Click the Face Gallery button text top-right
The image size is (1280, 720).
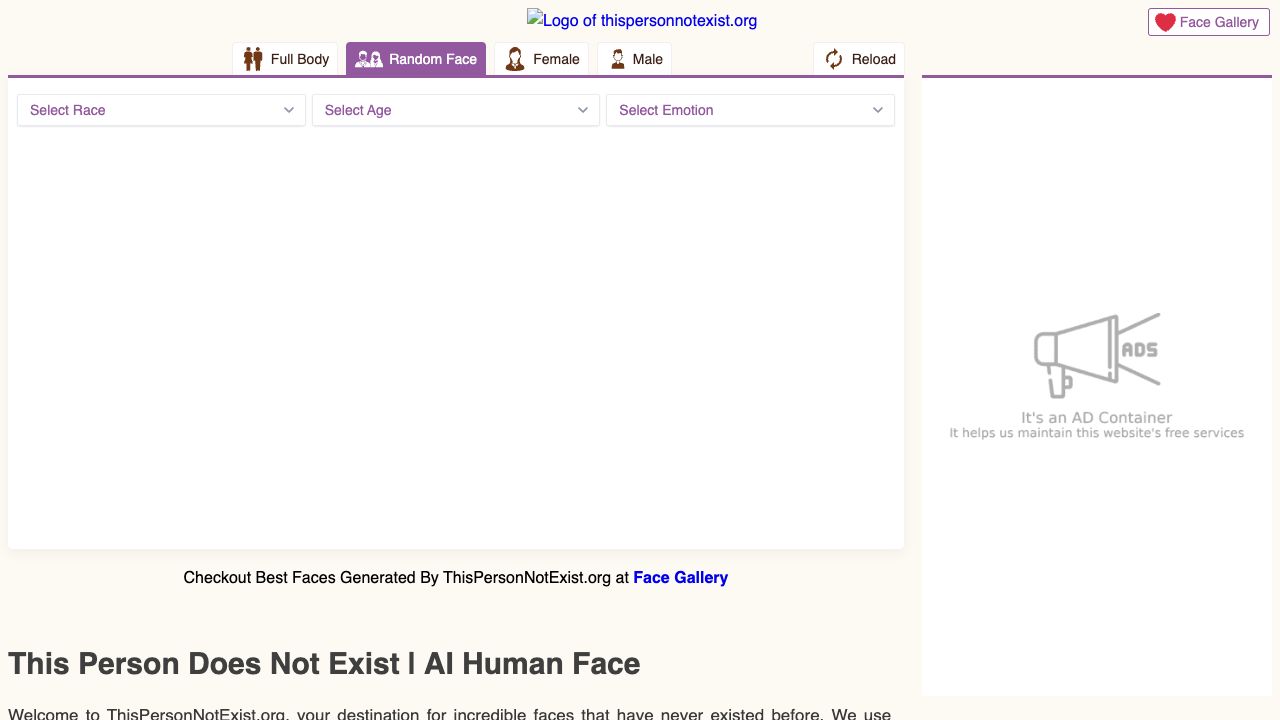point(1219,22)
